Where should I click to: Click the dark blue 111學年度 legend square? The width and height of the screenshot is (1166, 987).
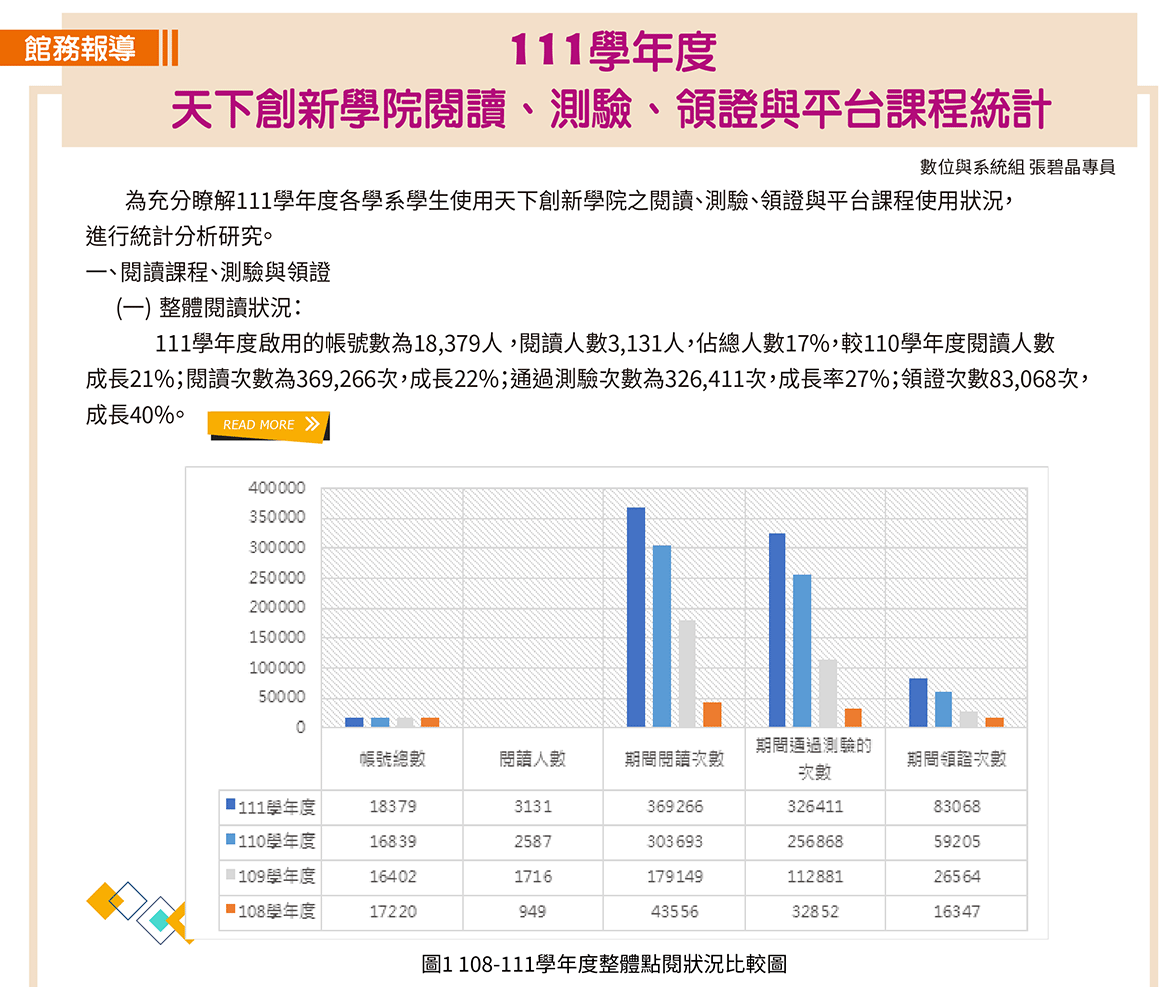tap(231, 804)
